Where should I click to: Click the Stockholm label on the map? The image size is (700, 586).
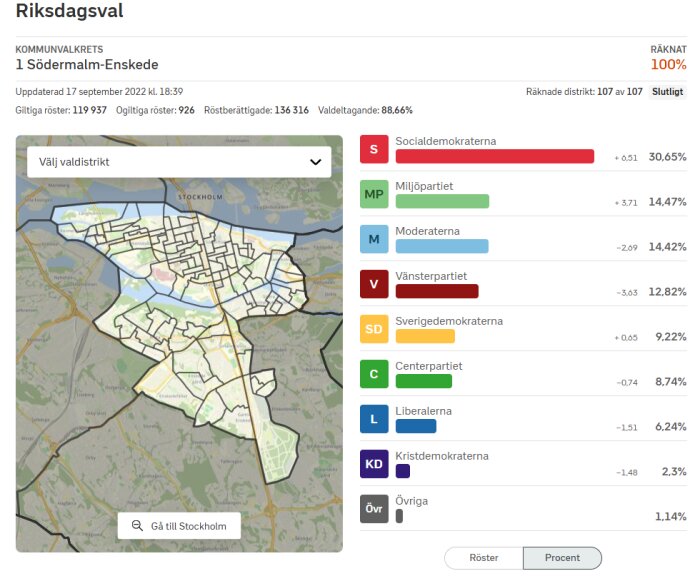(200, 197)
